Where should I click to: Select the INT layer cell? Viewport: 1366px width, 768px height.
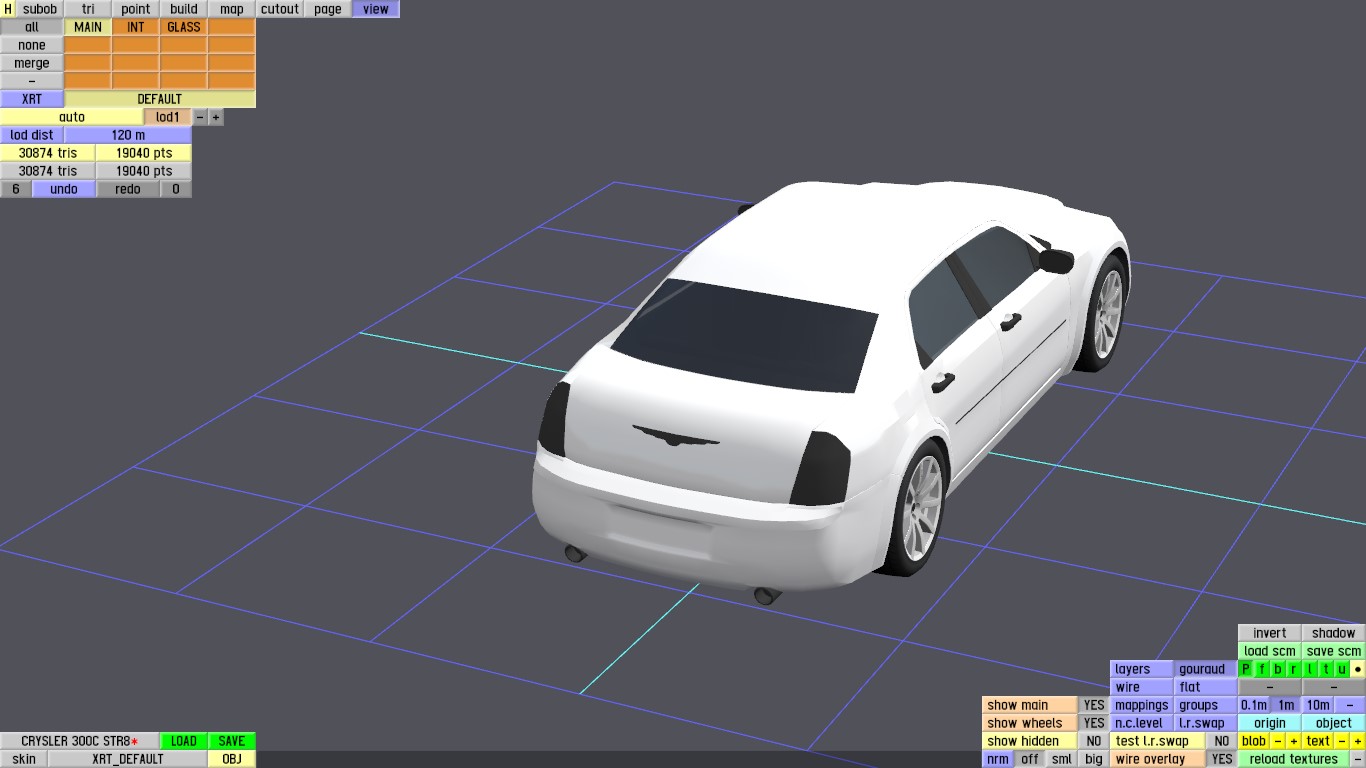(136, 27)
